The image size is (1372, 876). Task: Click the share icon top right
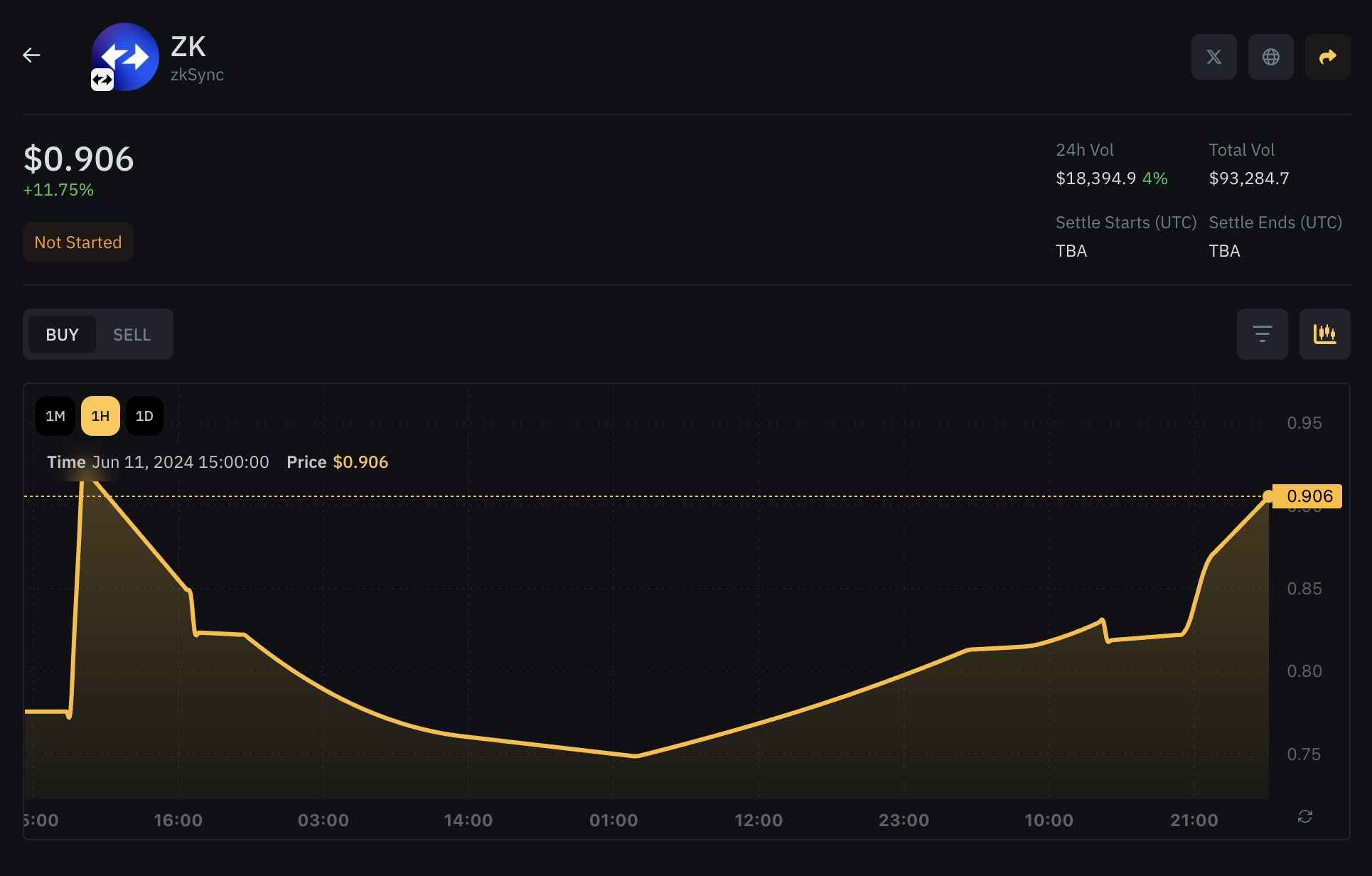pyautogui.click(x=1327, y=57)
